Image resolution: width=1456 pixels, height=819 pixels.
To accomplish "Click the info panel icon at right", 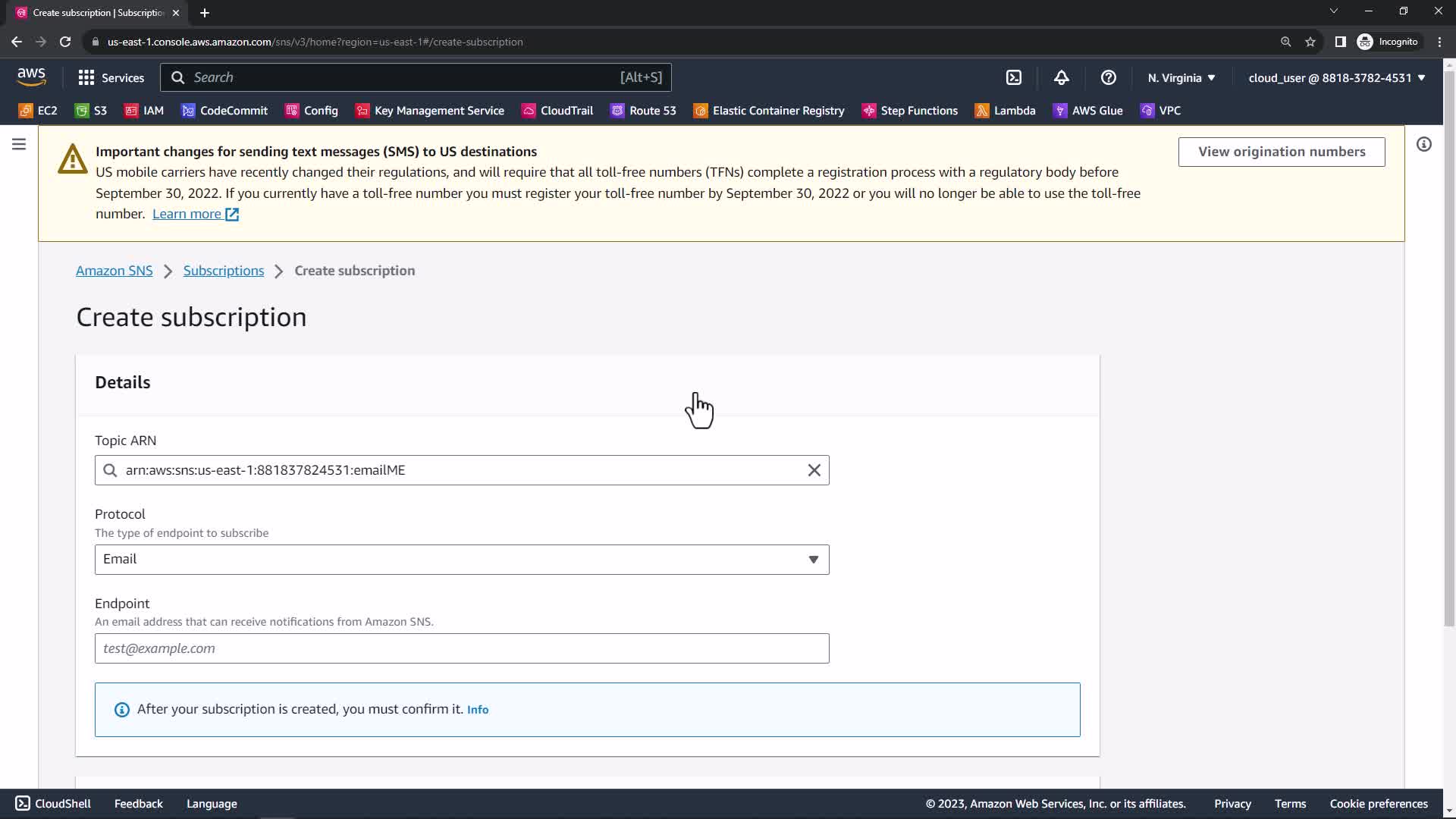I will pos(1423,144).
